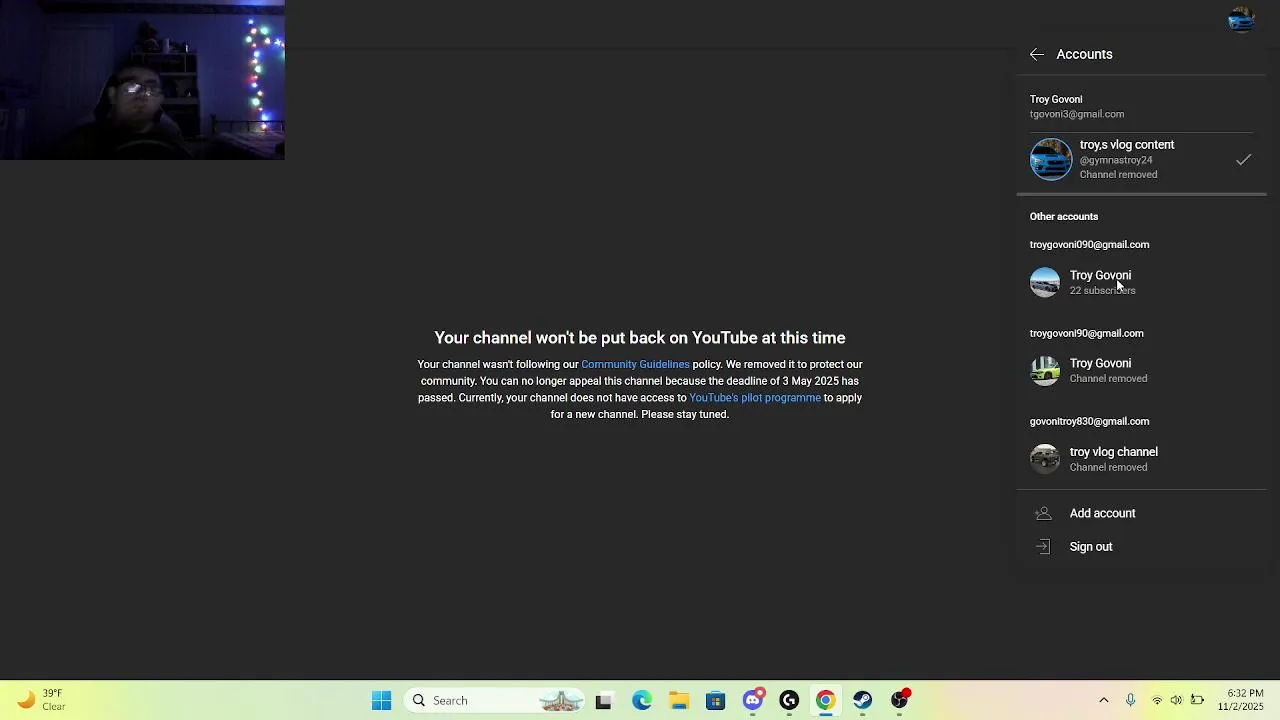The height and width of the screenshot is (720, 1280).
Task: Show hidden system tray icons
Action: pos(1104,700)
